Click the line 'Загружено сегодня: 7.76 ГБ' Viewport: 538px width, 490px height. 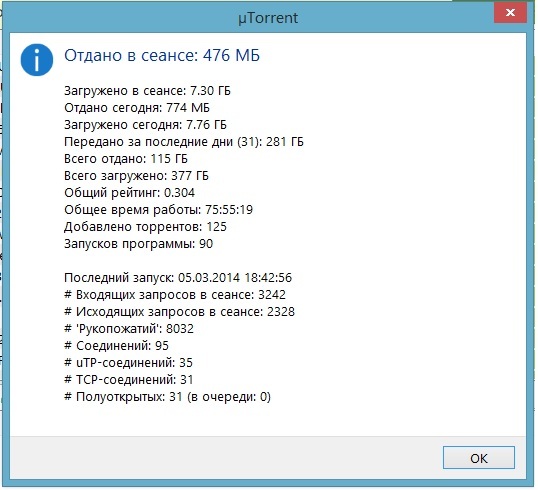coord(145,125)
